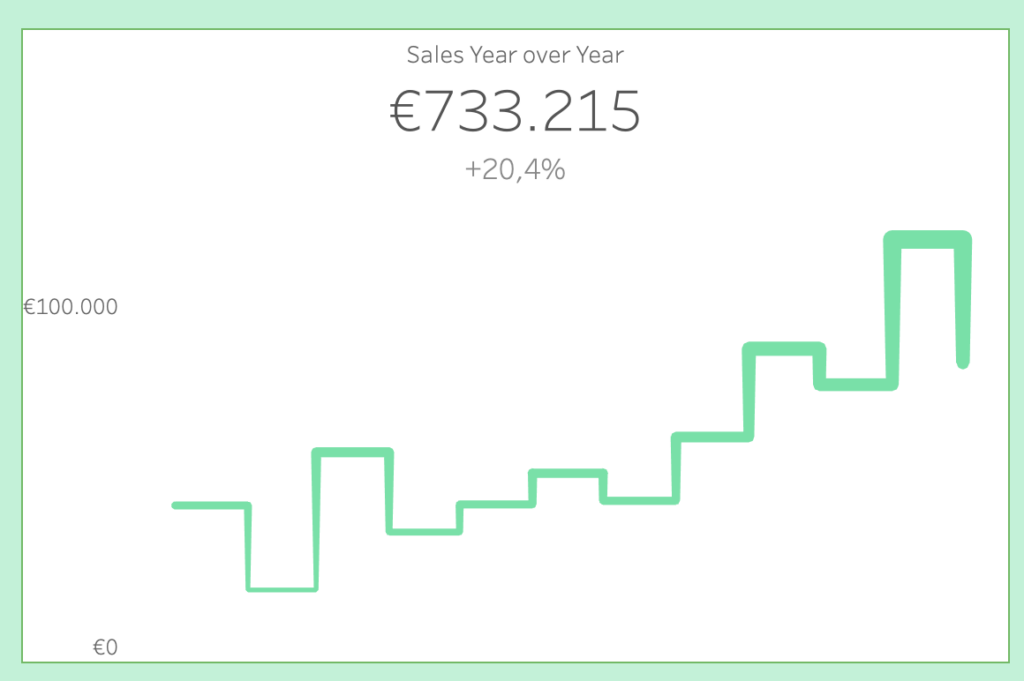Screen dimensions: 1024x681
Task: Click the tall vertical rise to the peak
Action: pyautogui.click(x=892, y=310)
